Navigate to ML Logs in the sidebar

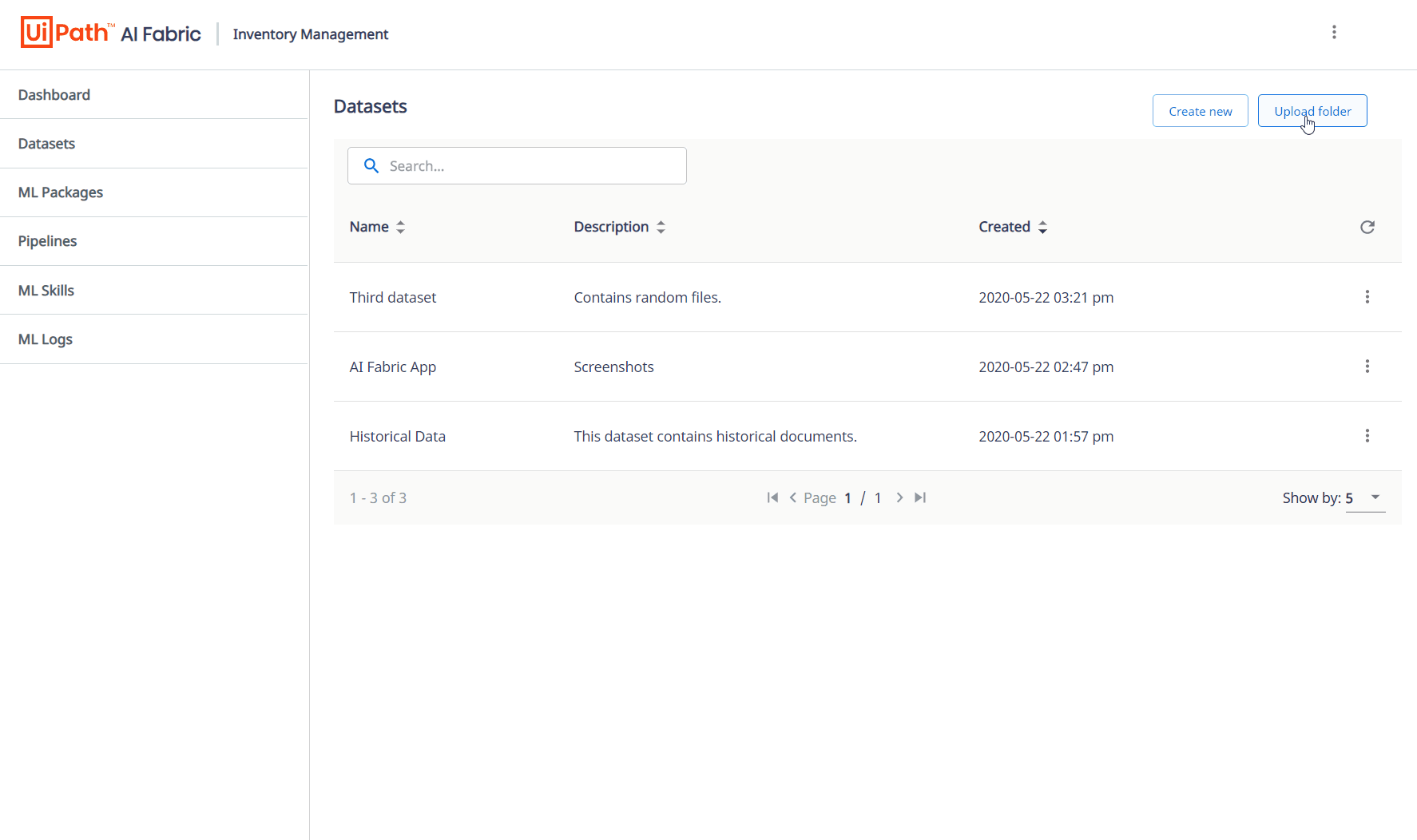45,339
